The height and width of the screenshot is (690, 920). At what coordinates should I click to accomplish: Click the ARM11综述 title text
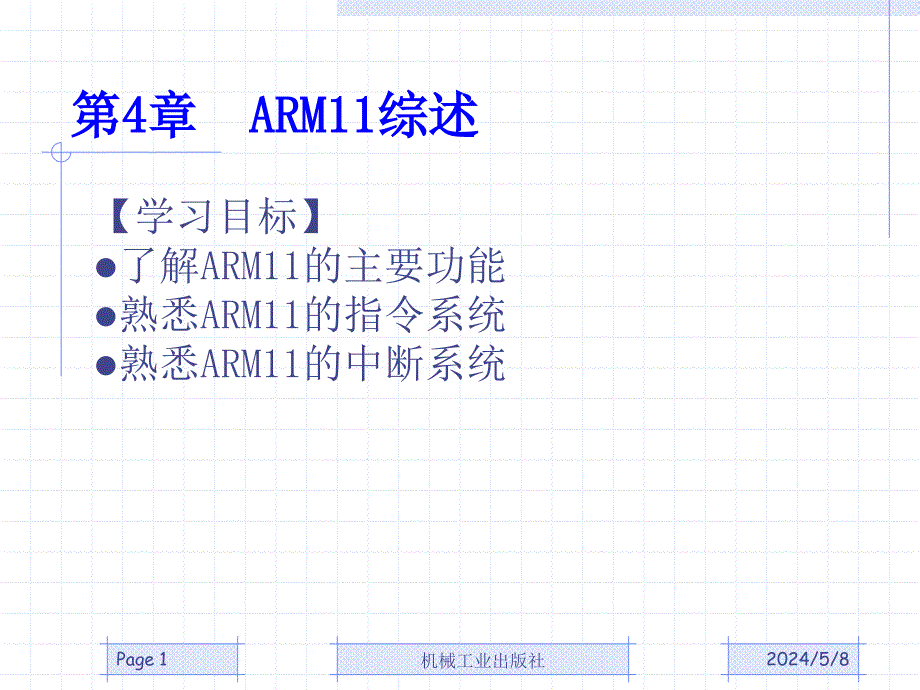tap(364, 117)
